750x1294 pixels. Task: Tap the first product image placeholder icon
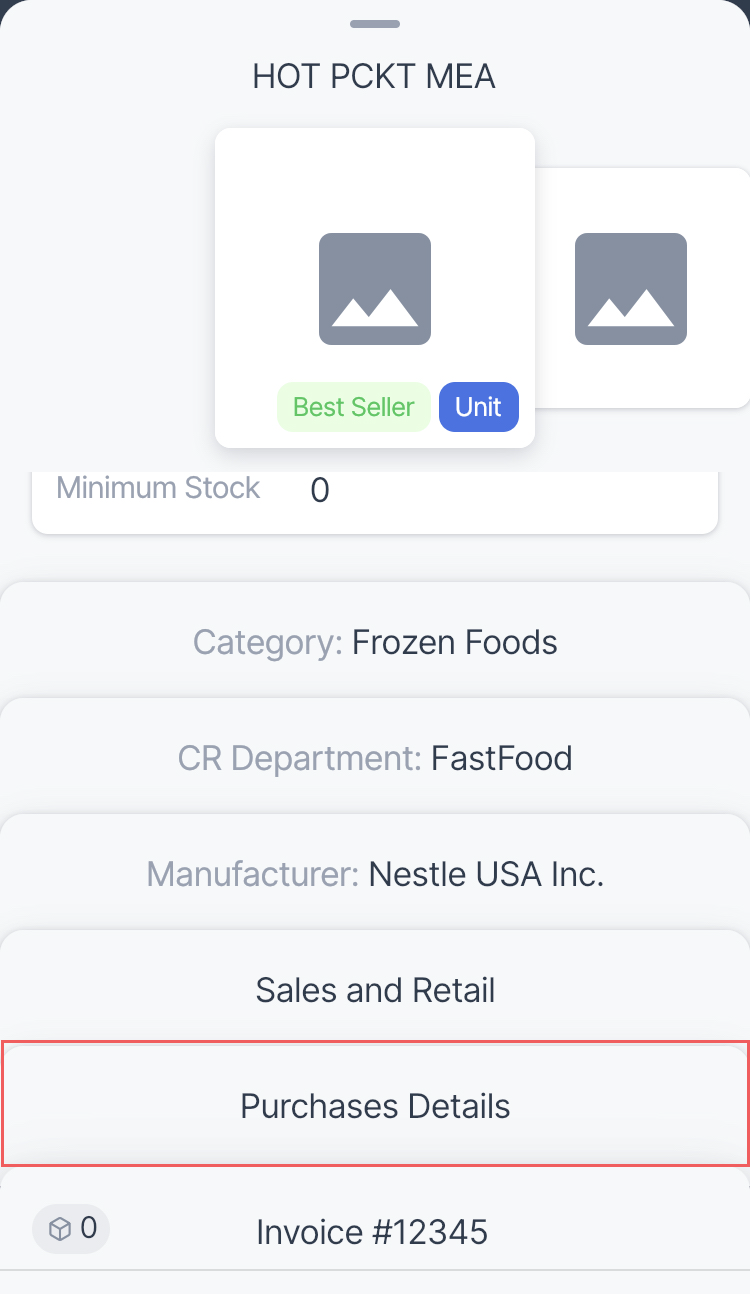(375, 289)
